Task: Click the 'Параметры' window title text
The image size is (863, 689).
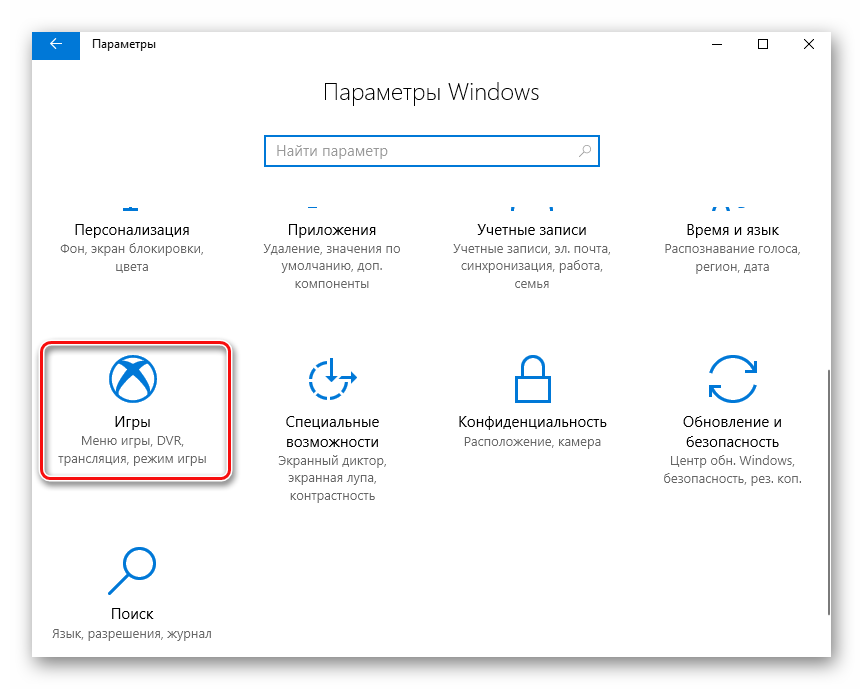Action: [x=124, y=45]
